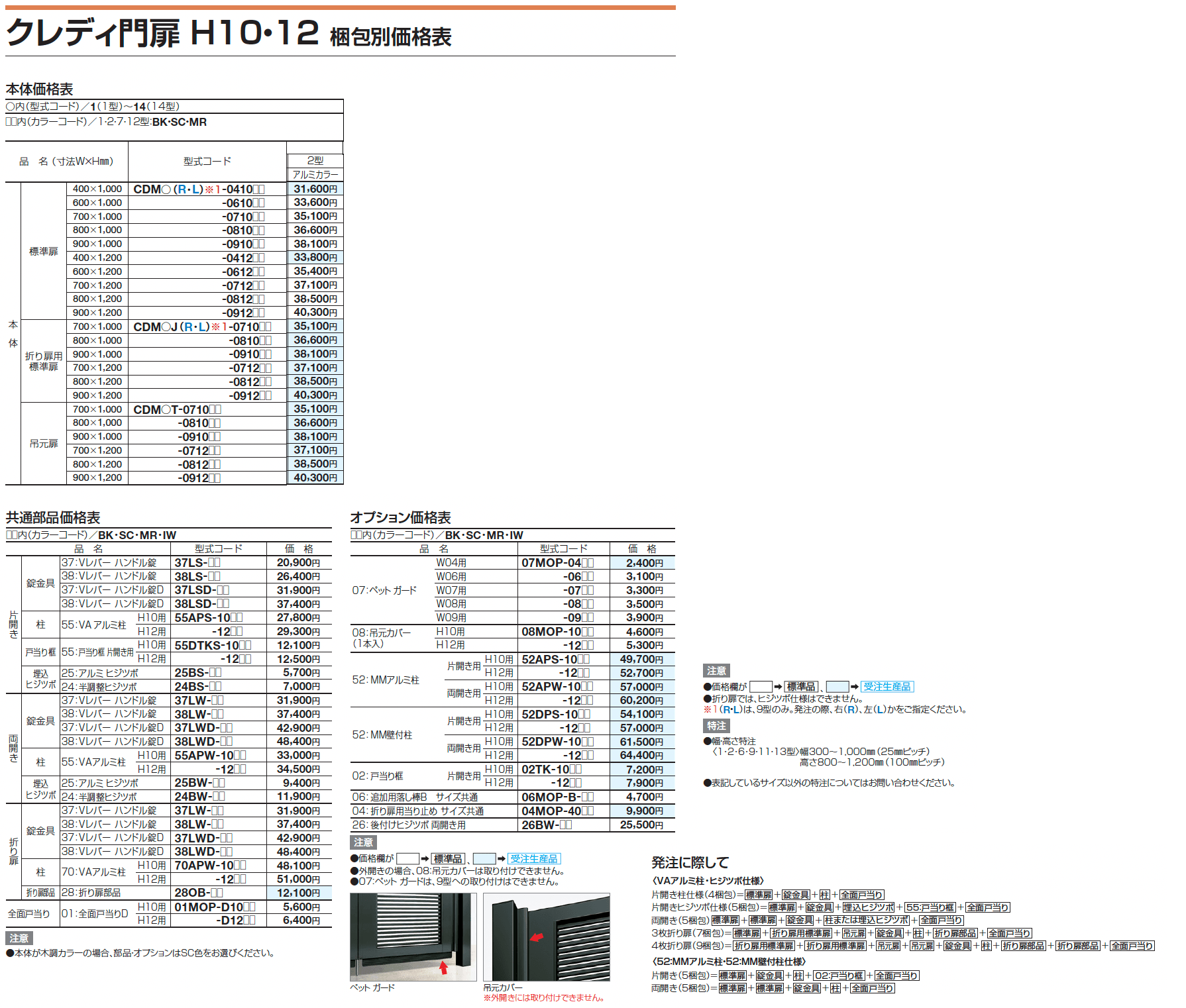The width and height of the screenshot is (1186, 1008).
Task: Select the オプション価格表 section heading
Action: 400,517
